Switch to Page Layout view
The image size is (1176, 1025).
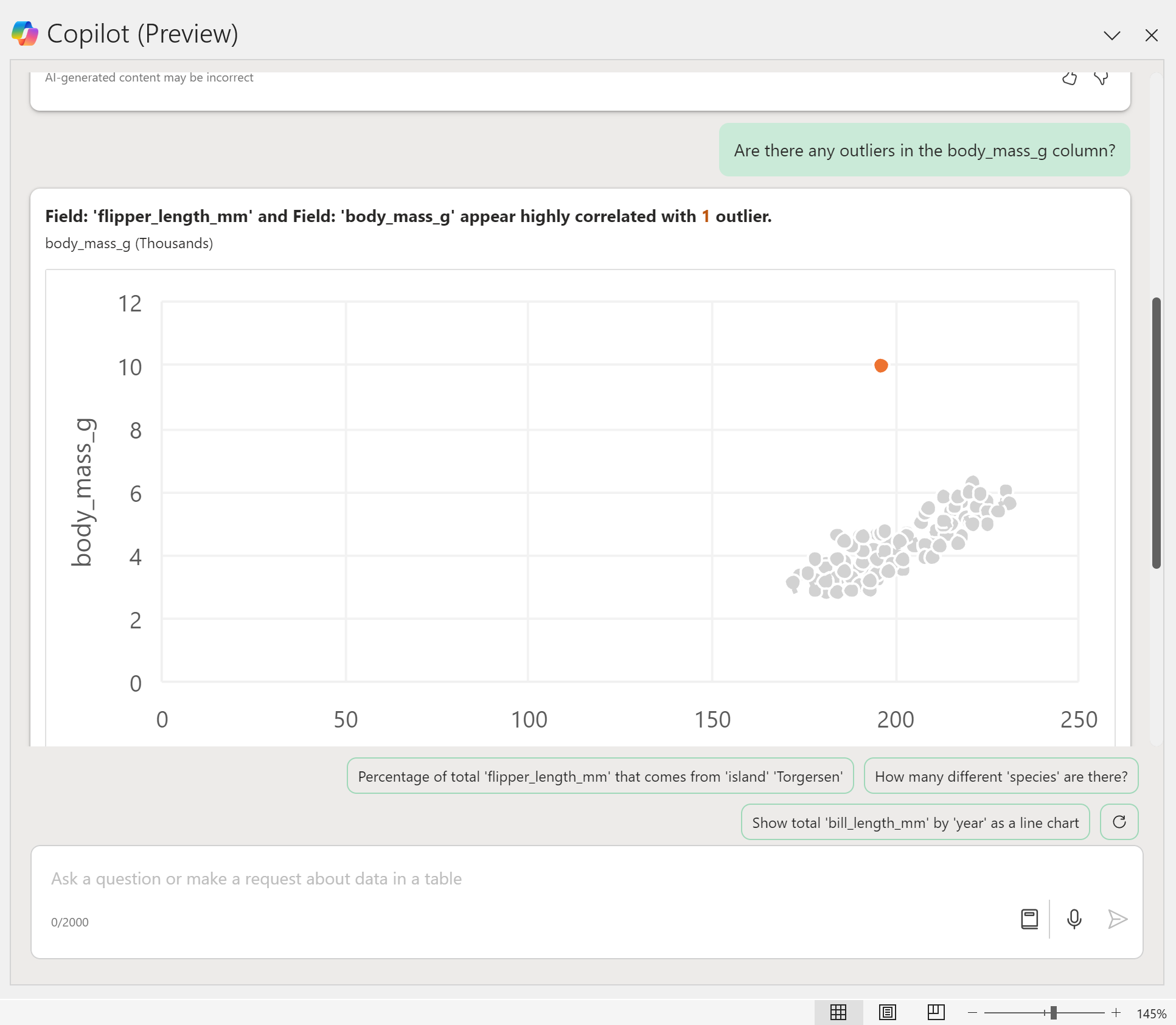(x=887, y=1012)
